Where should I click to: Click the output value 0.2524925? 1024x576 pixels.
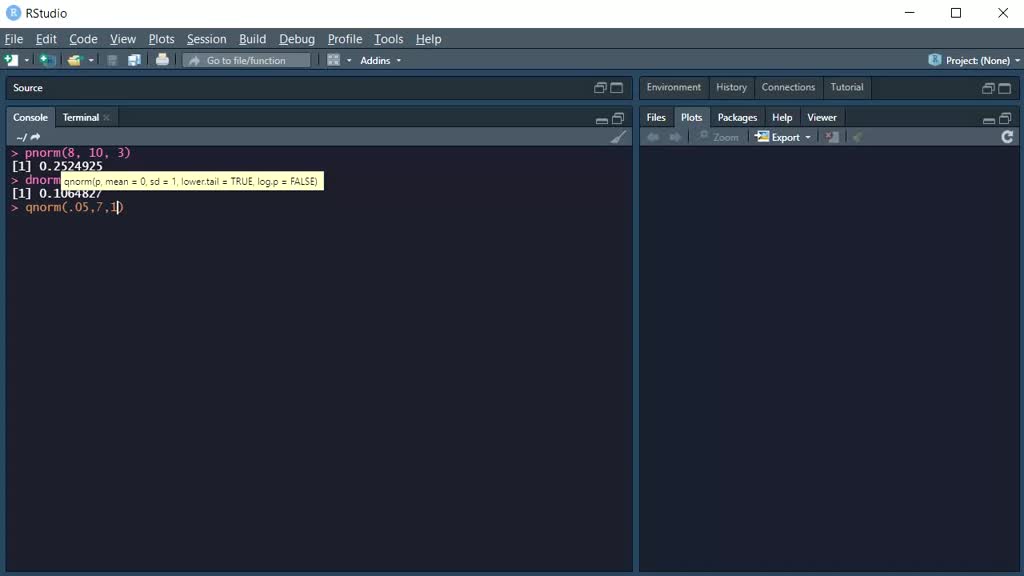(x=71, y=166)
